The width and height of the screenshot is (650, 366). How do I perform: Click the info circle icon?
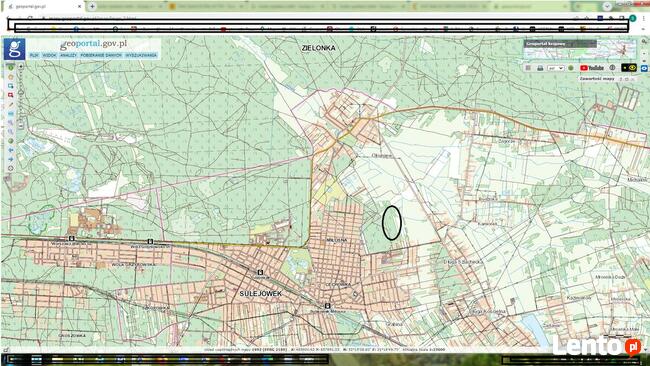click(612, 68)
